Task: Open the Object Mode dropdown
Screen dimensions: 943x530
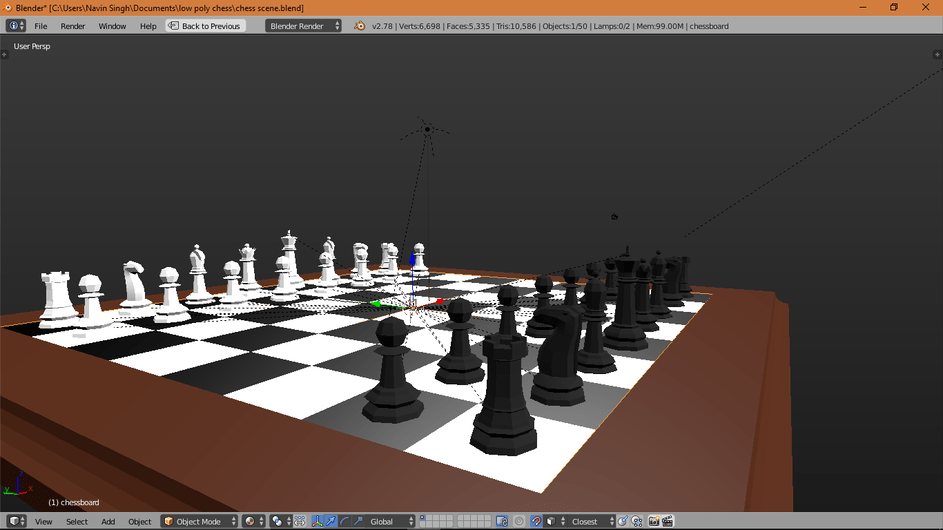Action: [x=200, y=521]
